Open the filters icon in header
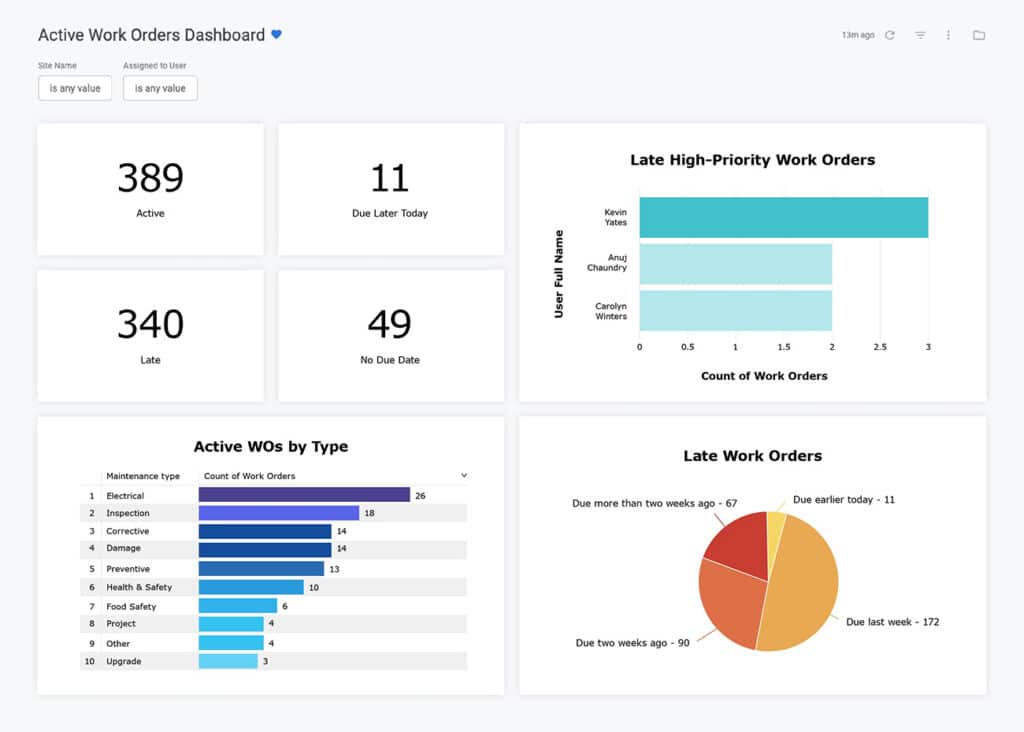This screenshot has width=1024, height=732. 920,35
